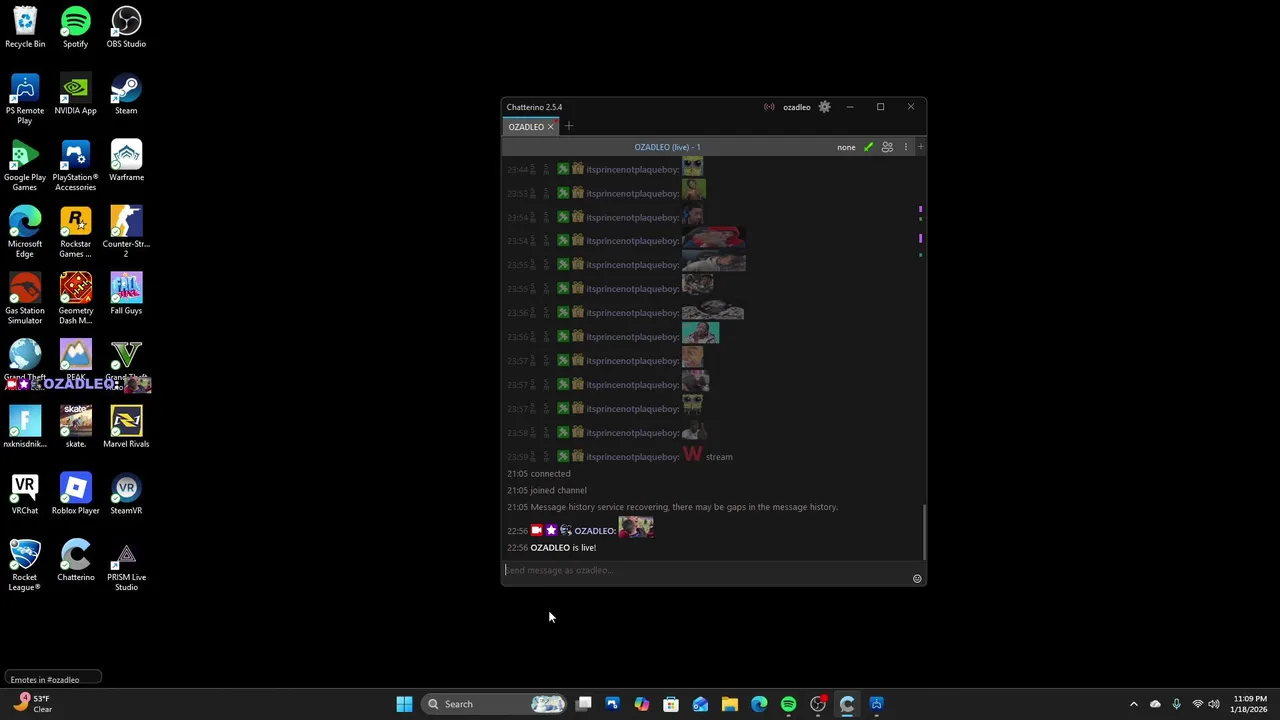Open the Windows Start menu

click(x=404, y=704)
